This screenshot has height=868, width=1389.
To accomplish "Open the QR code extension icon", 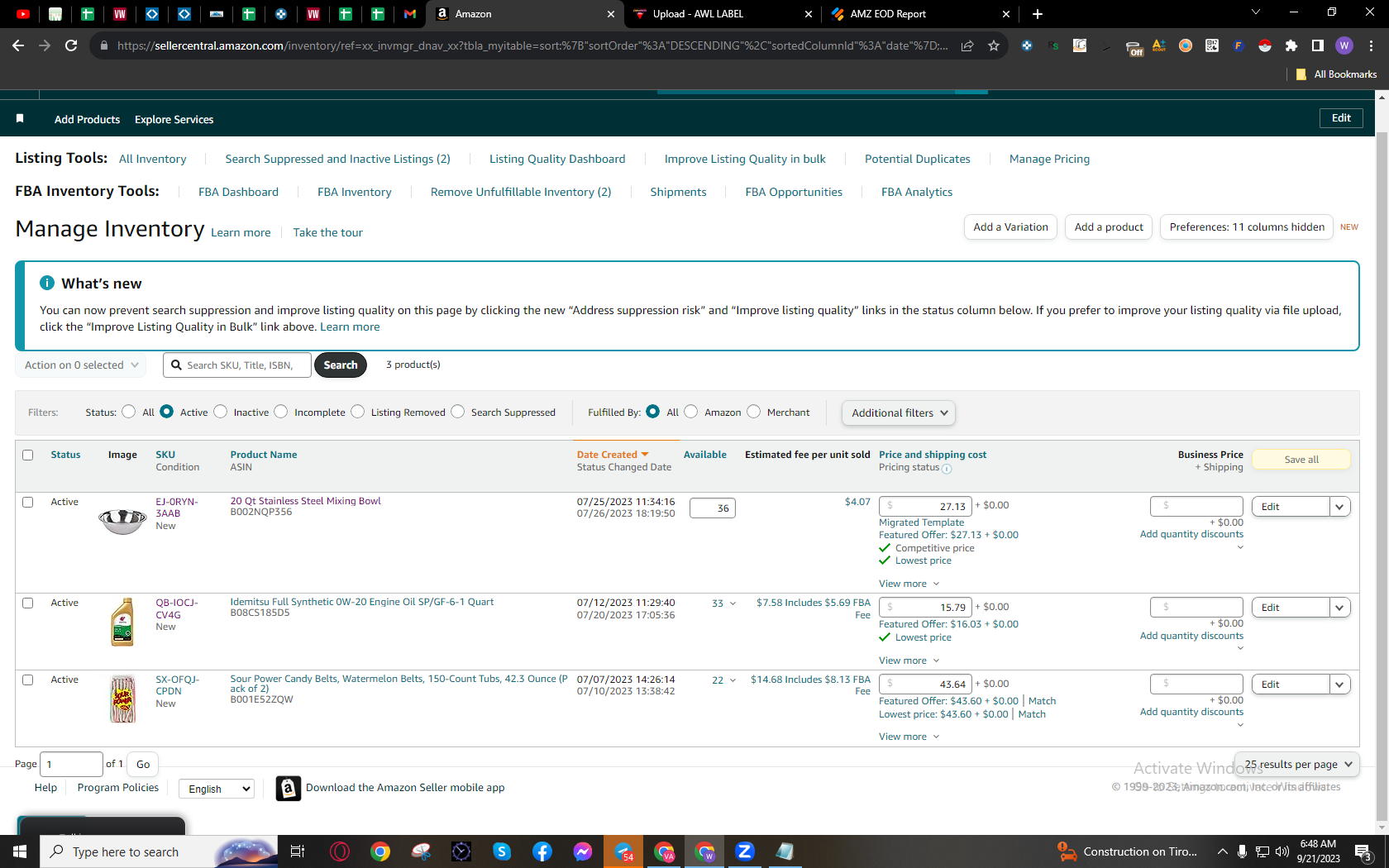I will (1212, 45).
